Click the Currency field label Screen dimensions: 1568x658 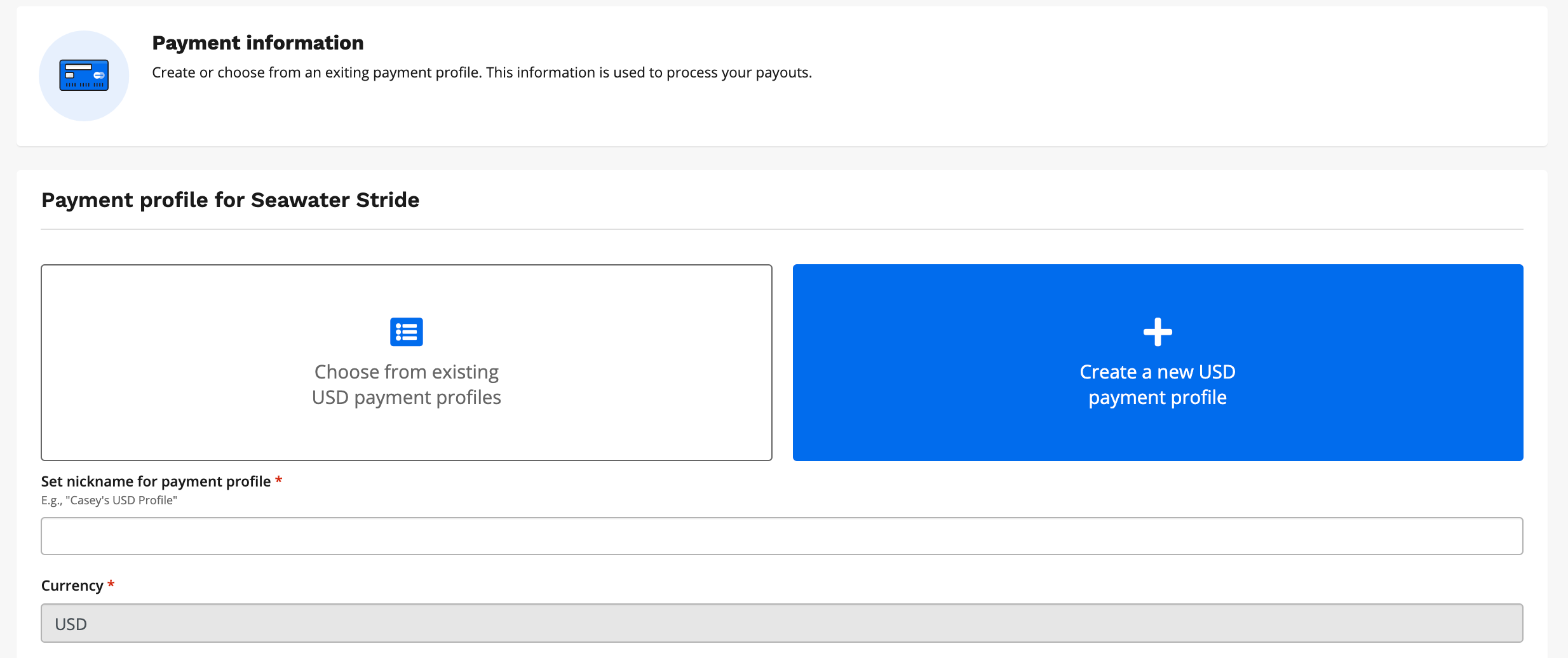[x=72, y=586]
